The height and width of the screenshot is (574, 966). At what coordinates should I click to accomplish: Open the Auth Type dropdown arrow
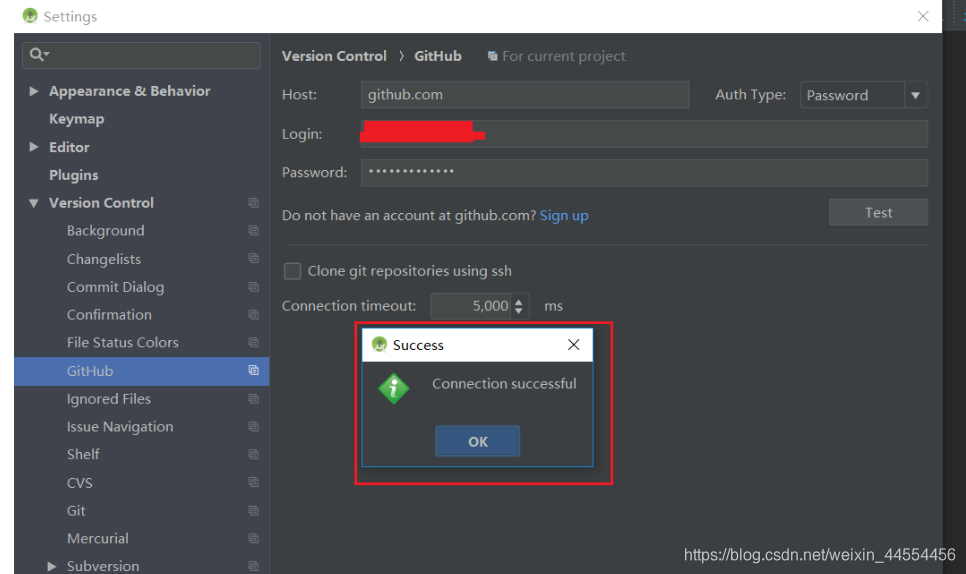[x=915, y=95]
